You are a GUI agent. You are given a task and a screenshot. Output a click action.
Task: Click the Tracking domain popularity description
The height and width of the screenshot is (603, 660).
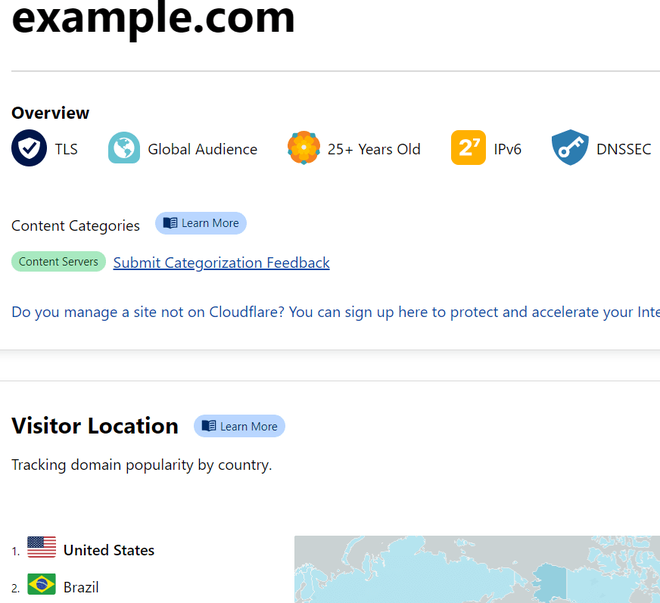coord(142,465)
